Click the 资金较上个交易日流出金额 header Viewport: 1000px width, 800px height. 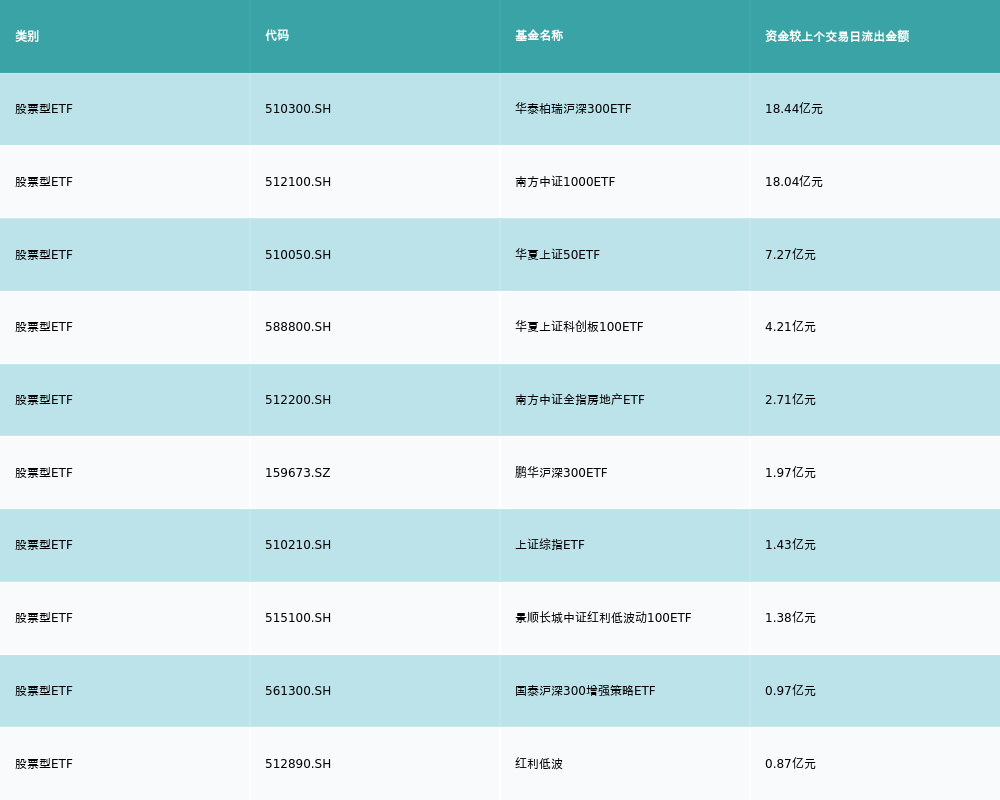pos(837,36)
